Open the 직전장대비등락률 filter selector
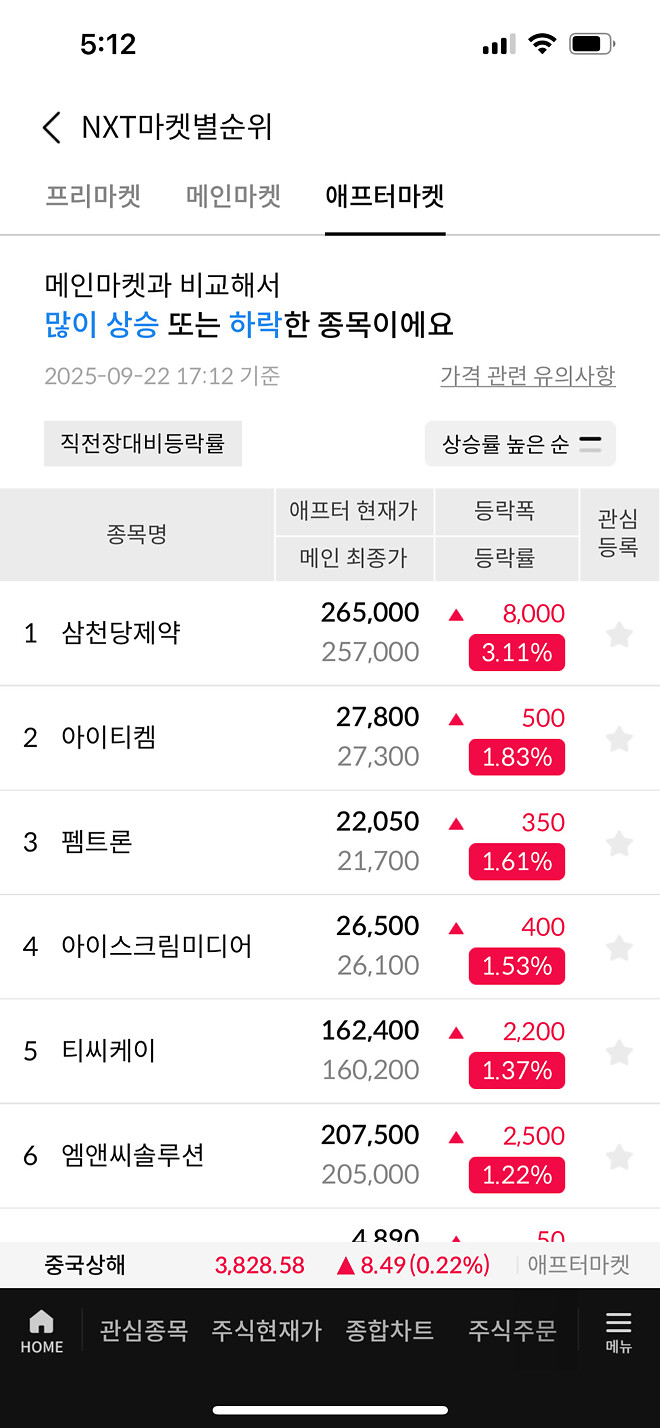 [x=143, y=443]
